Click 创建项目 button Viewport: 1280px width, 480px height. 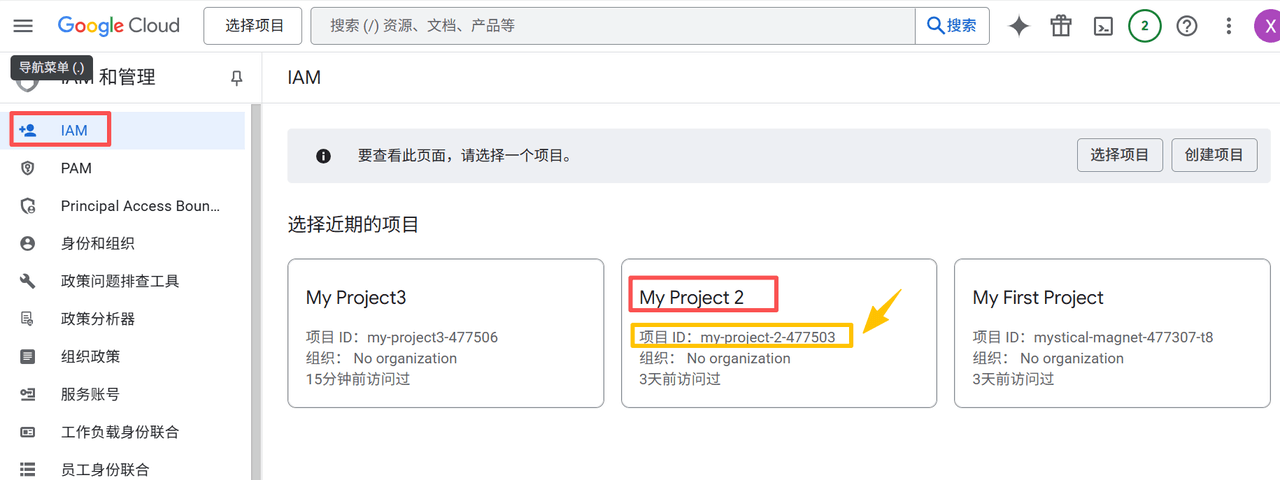[x=1213, y=155]
